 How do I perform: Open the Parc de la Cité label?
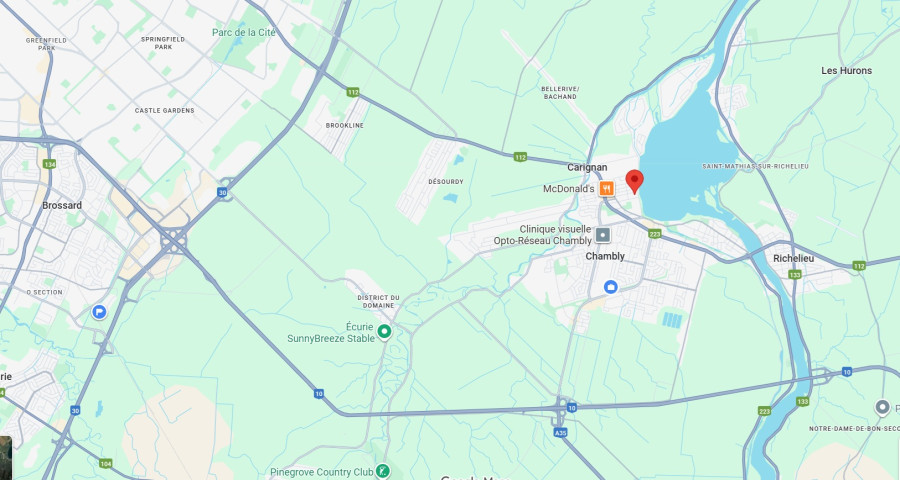244,33
